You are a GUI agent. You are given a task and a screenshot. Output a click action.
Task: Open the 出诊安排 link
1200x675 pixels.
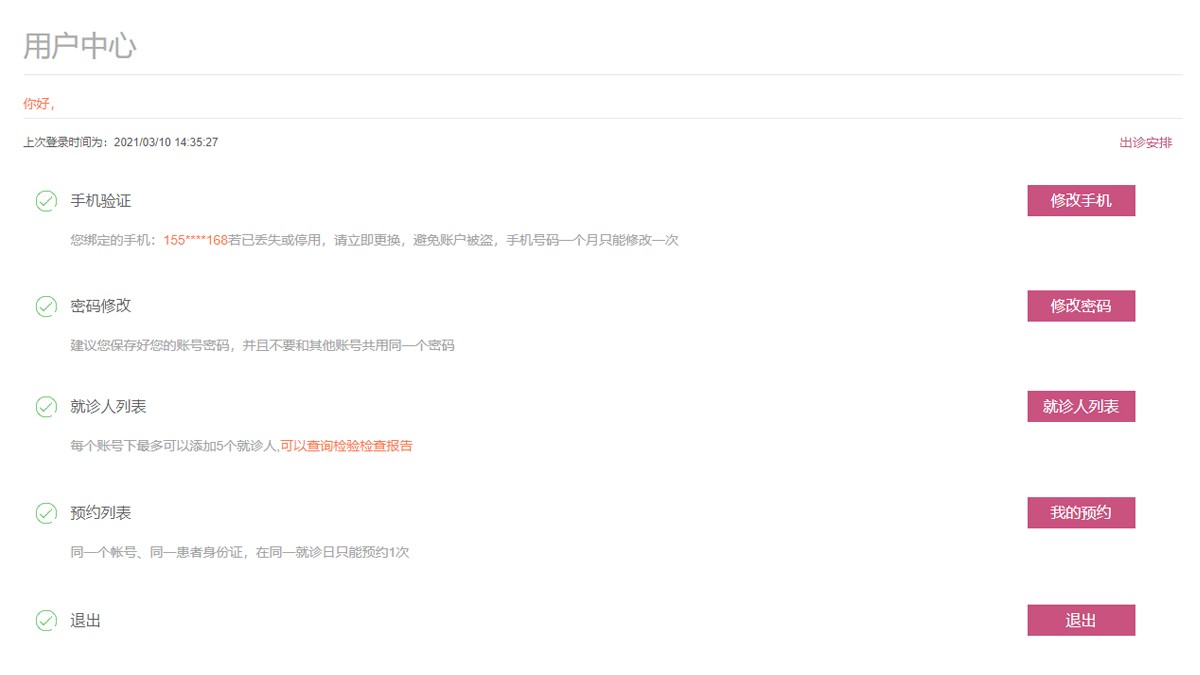1145,143
